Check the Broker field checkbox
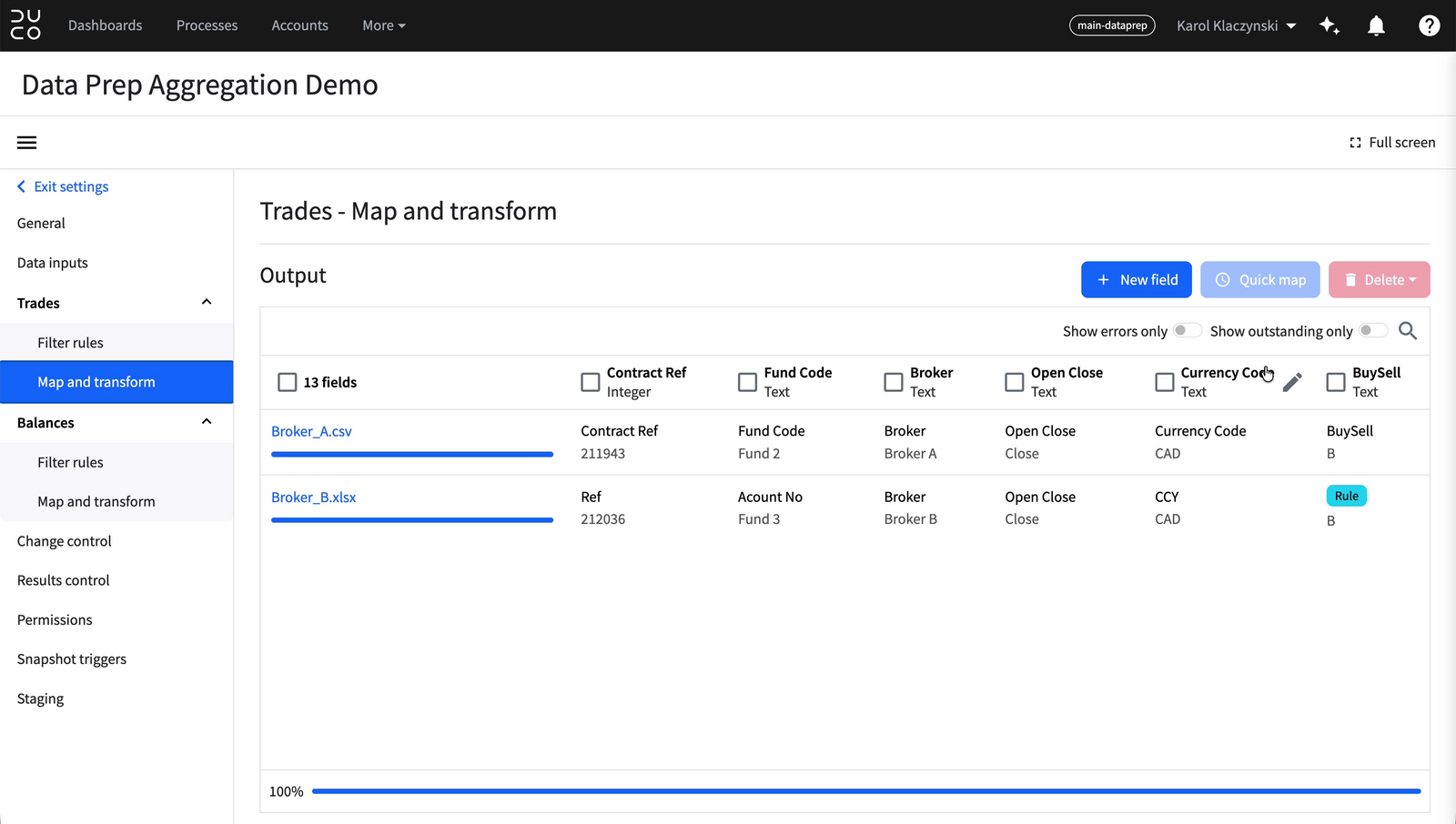The height and width of the screenshot is (824, 1456). point(894,382)
